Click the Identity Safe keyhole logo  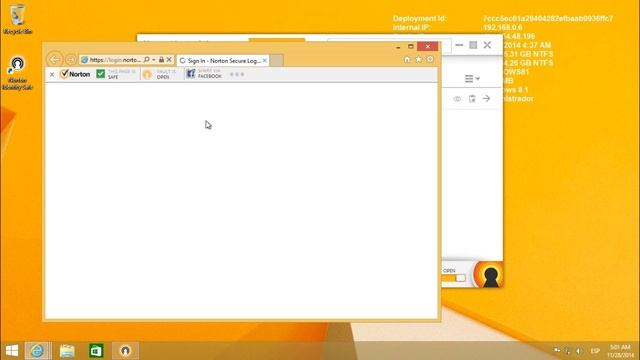point(488,274)
